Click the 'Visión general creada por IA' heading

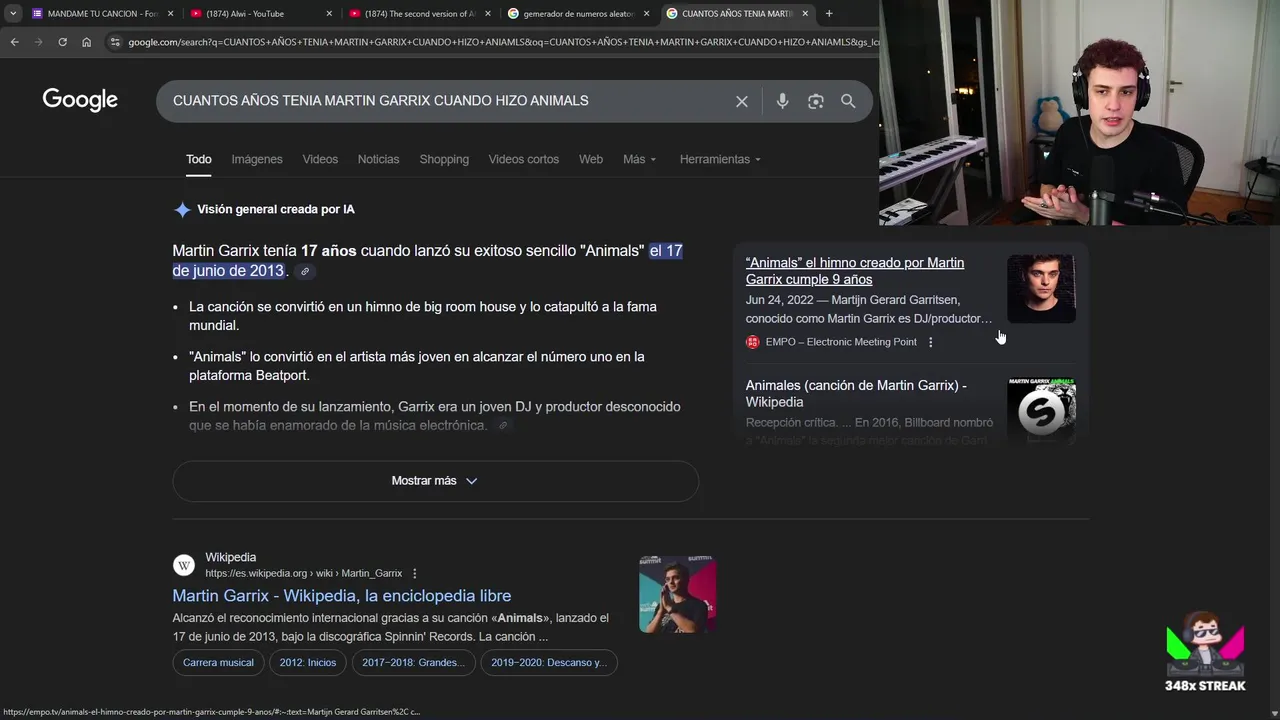[276, 209]
